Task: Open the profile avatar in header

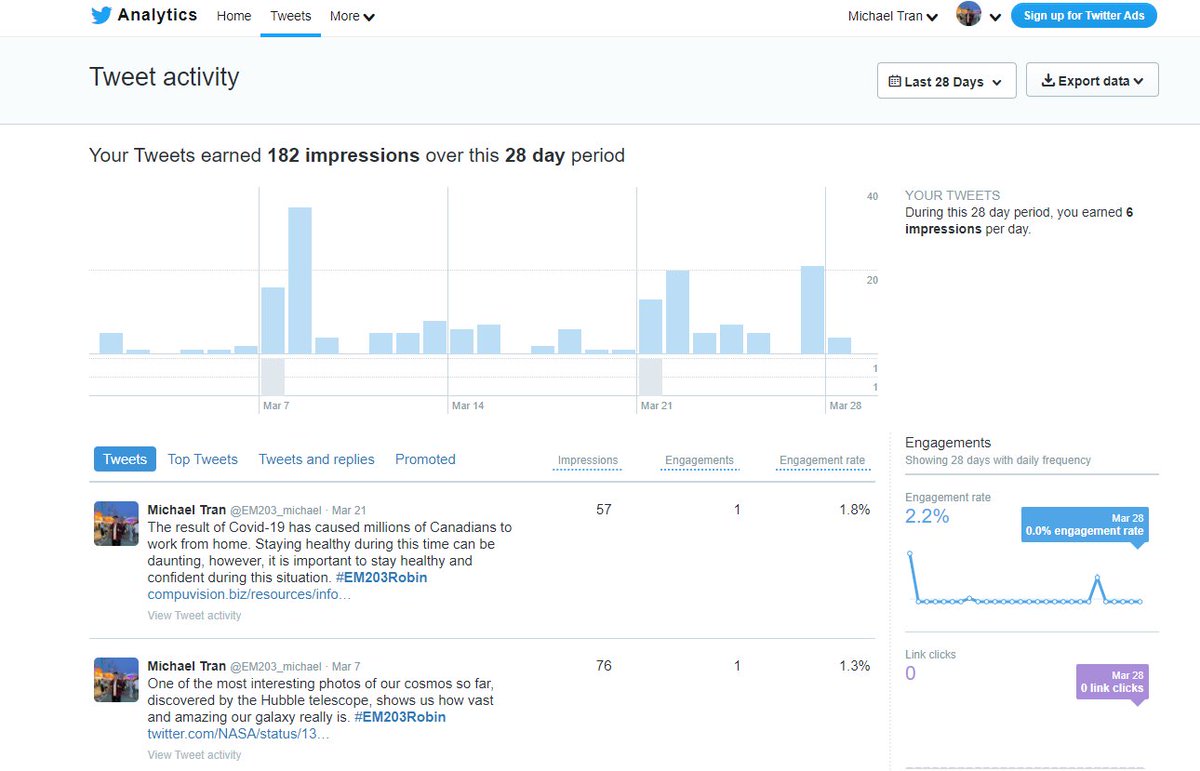Action: pyautogui.click(x=968, y=14)
